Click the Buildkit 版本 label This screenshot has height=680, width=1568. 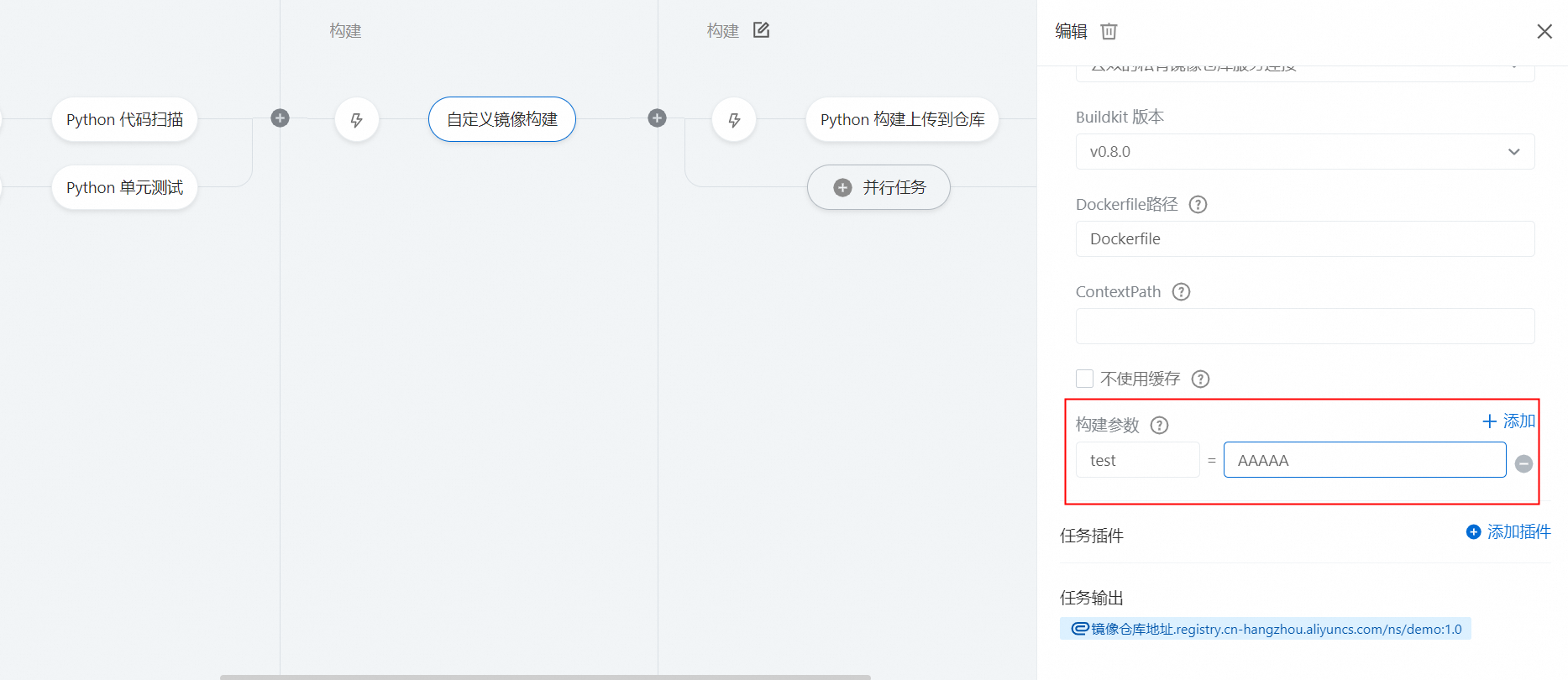(1120, 117)
